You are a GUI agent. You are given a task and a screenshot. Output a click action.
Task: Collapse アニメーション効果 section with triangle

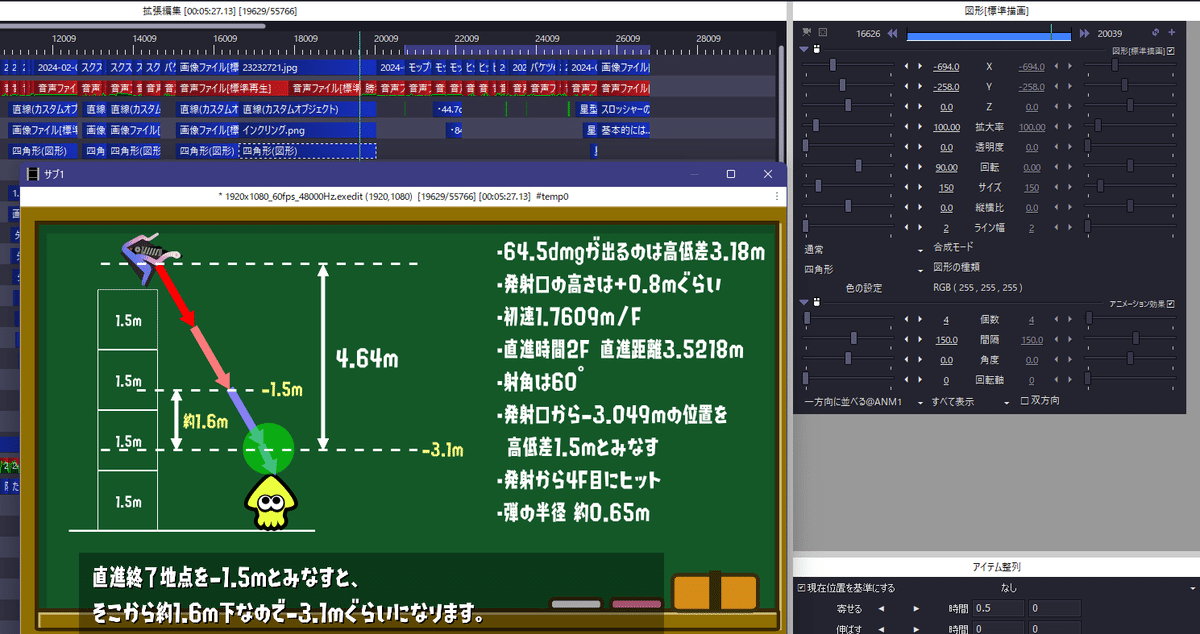coord(804,302)
